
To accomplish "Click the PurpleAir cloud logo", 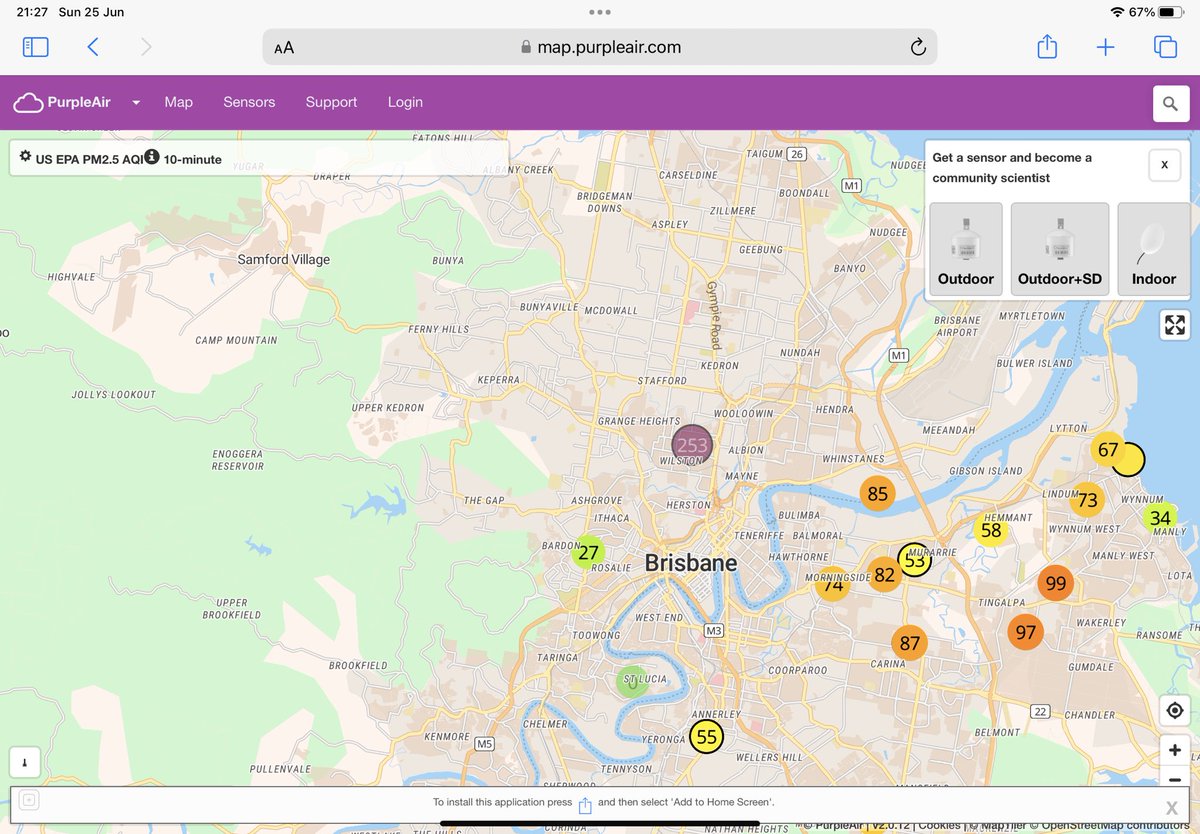I will pos(28,102).
